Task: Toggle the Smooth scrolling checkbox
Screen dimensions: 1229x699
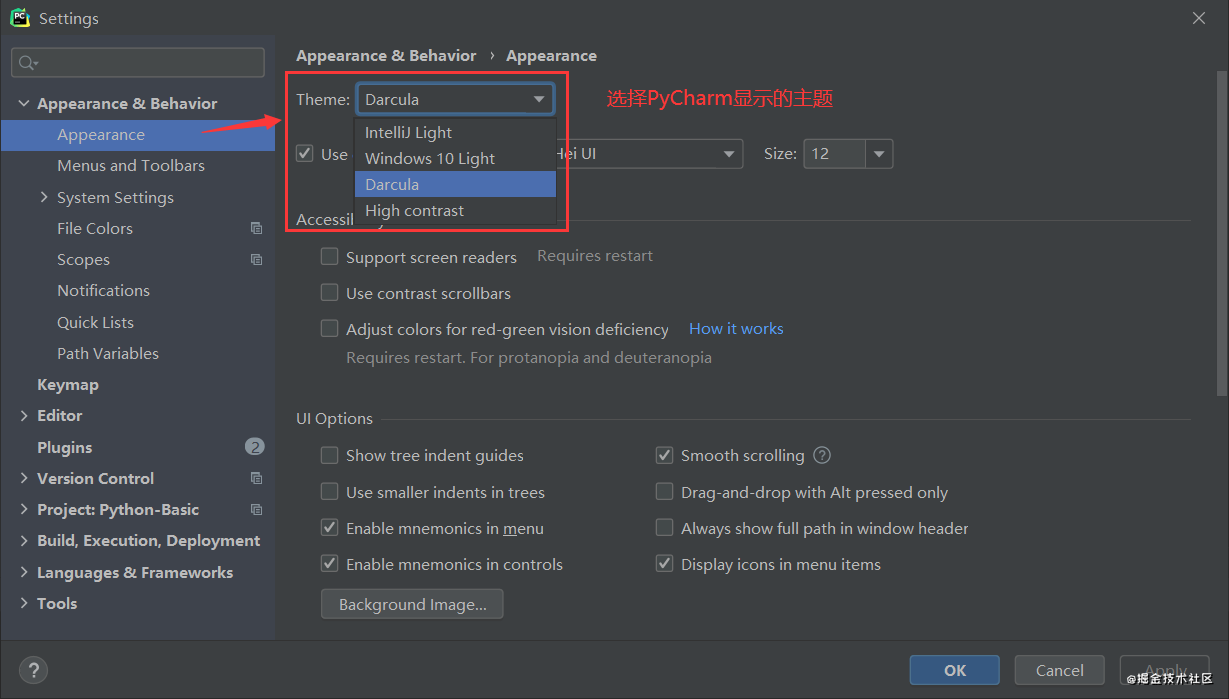Action: 664,456
